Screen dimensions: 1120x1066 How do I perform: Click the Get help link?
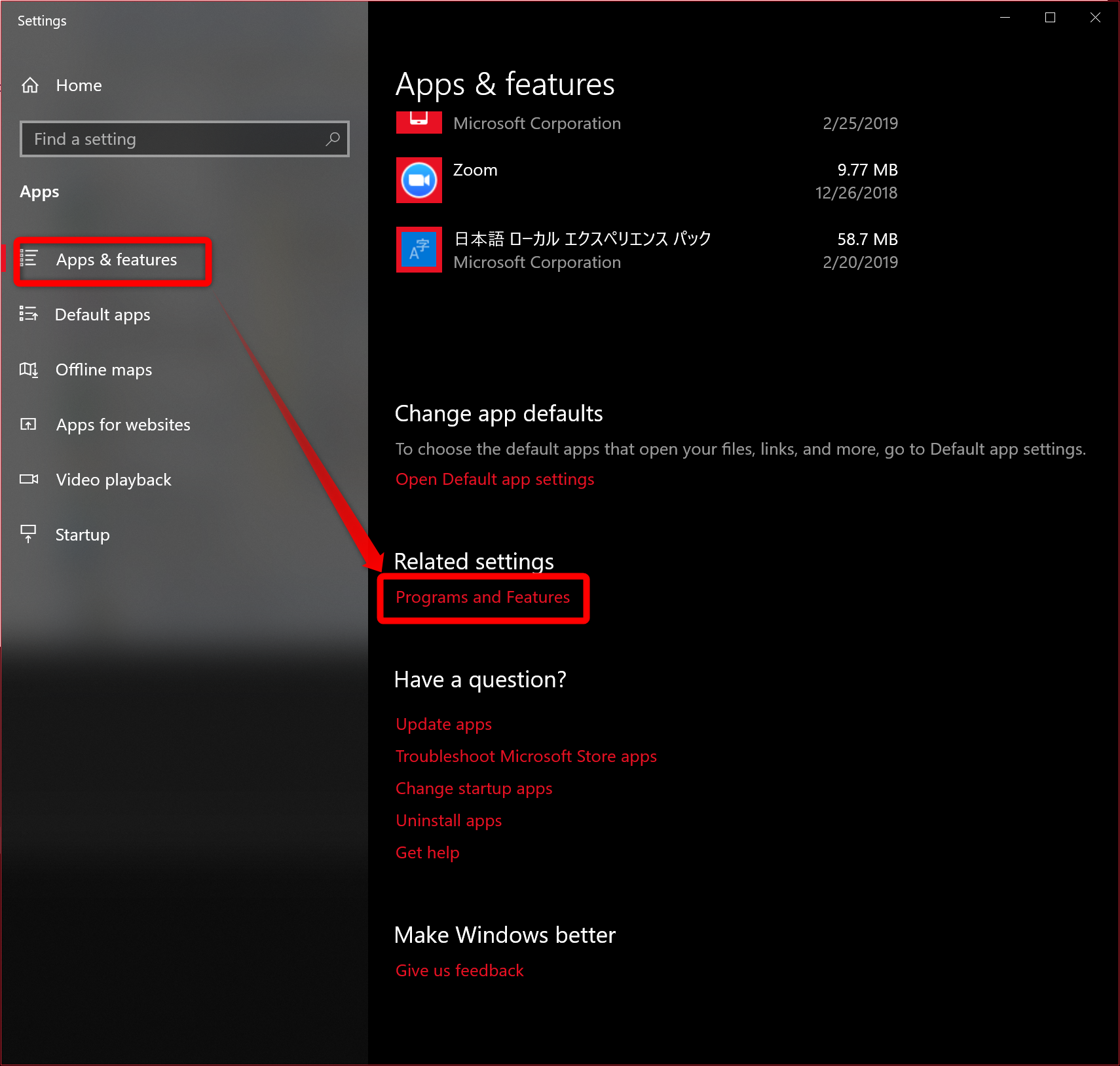428,853
